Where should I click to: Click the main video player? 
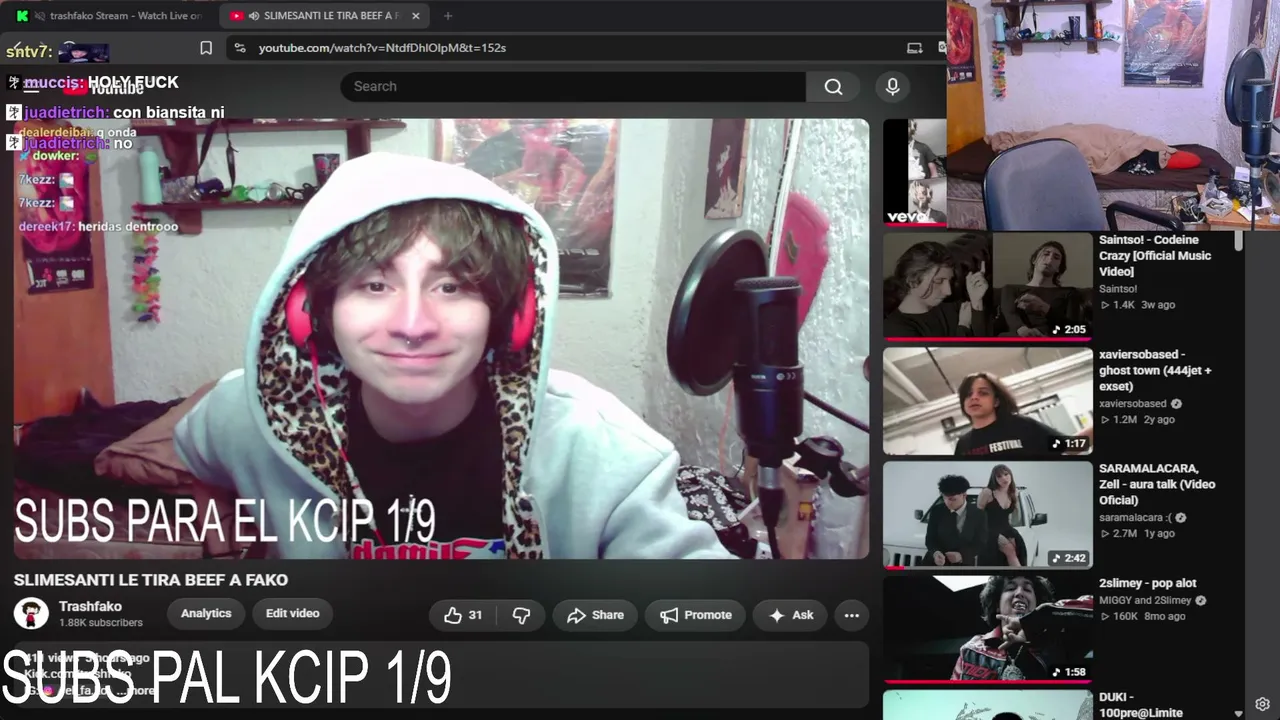pos(441,339)
